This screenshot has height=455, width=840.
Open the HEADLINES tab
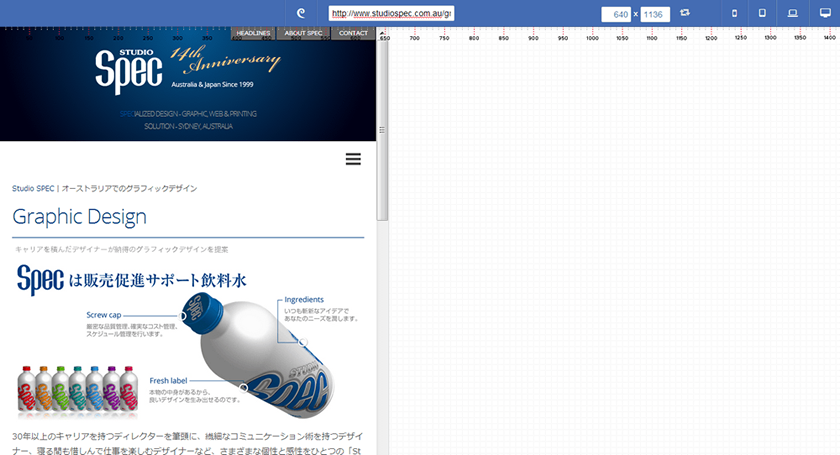click(x=253, y=33)
